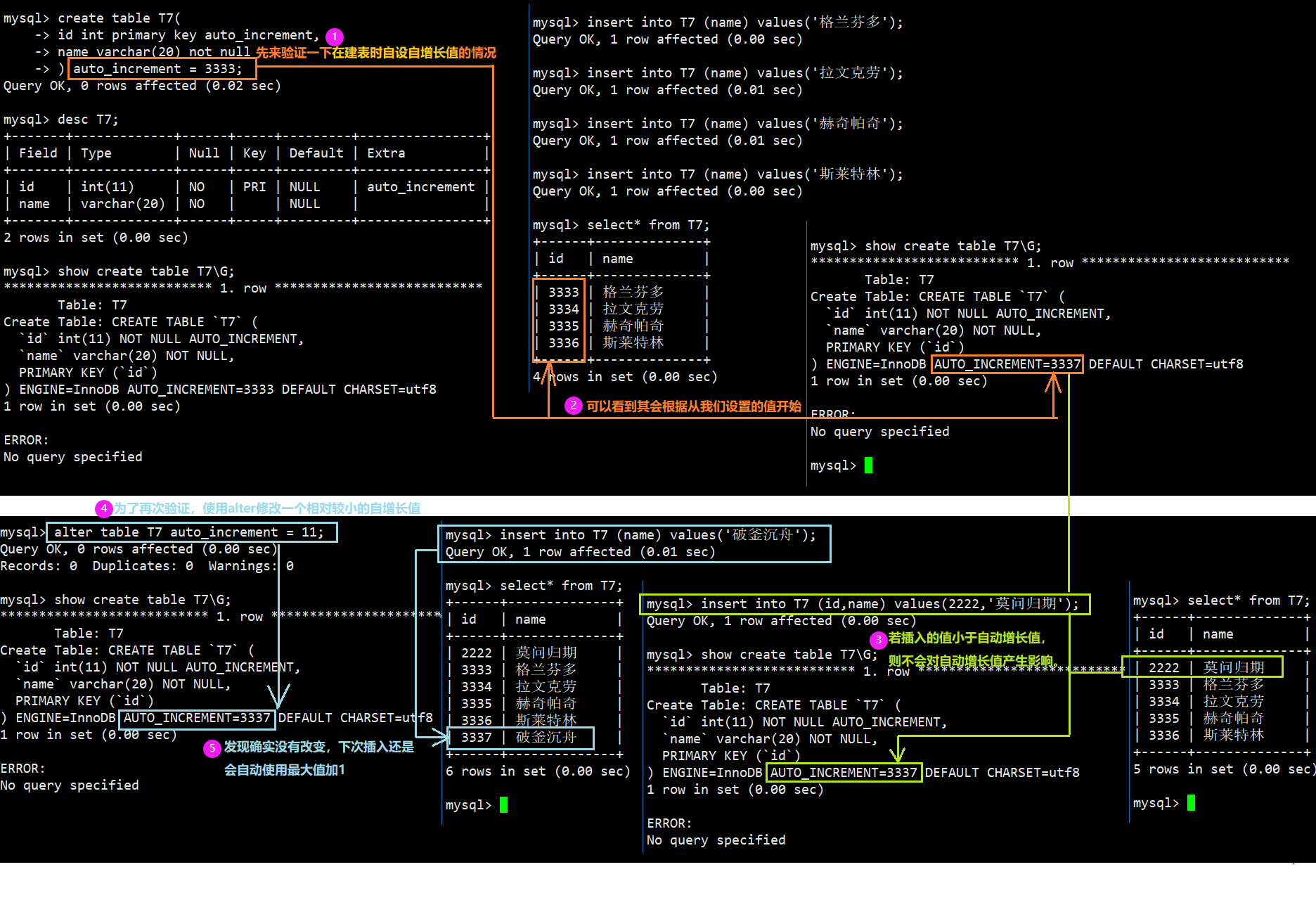The image size is (1316, 912).
Task: Select the 'PRI' cell in desc table
Action: (x=254, y=187)
